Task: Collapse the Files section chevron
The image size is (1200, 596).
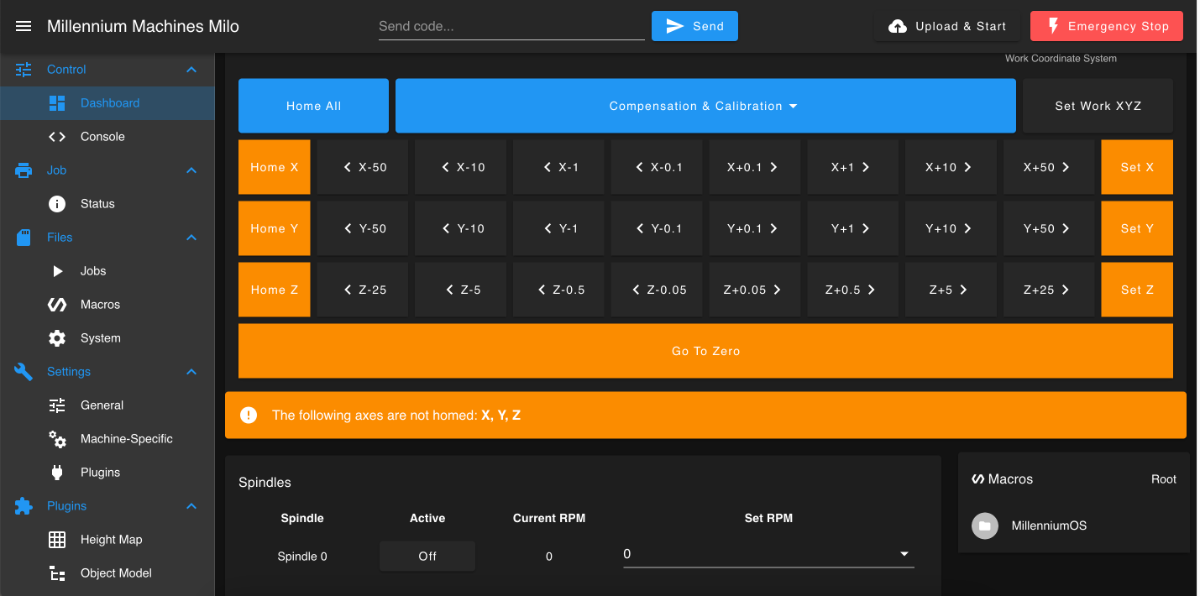Action: point(191,237)
